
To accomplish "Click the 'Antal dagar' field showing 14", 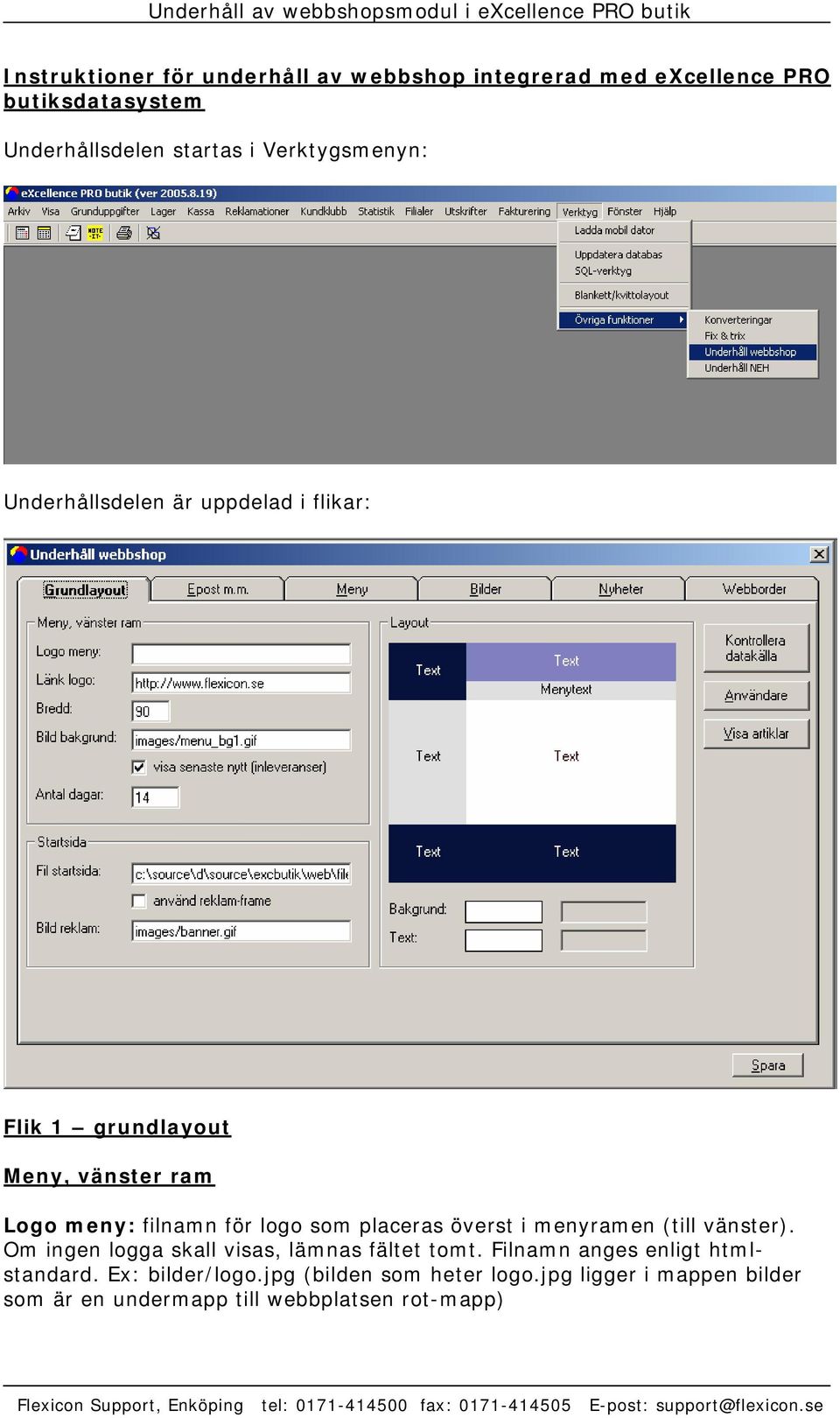I will pos(156,797).
